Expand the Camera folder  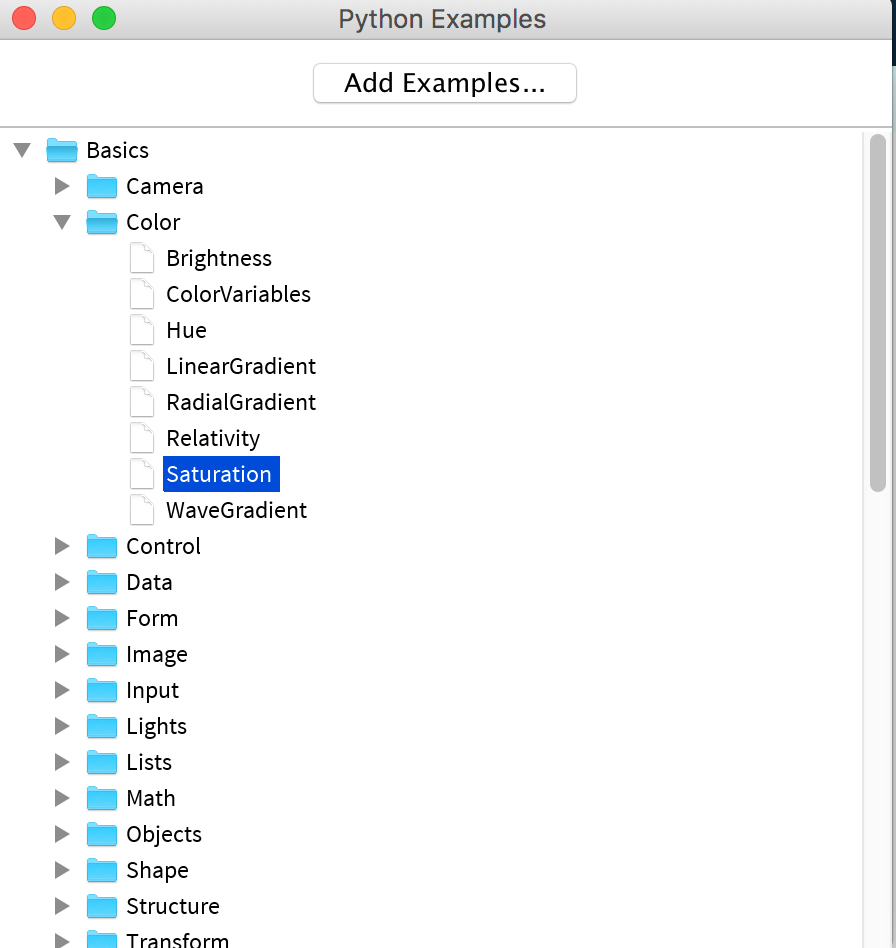coord(62,186)
